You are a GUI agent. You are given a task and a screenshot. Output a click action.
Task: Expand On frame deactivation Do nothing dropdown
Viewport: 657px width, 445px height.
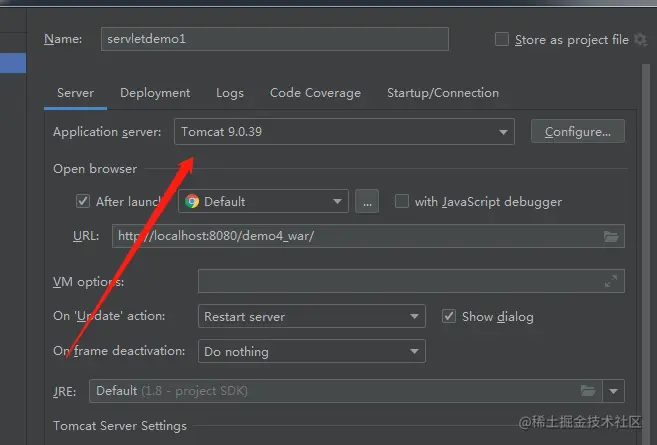pos(311,351)
